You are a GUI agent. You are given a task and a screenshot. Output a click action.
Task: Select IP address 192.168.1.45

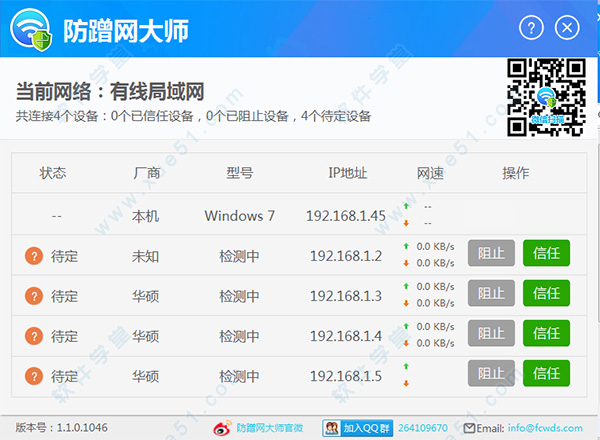(x=346, y=216)
